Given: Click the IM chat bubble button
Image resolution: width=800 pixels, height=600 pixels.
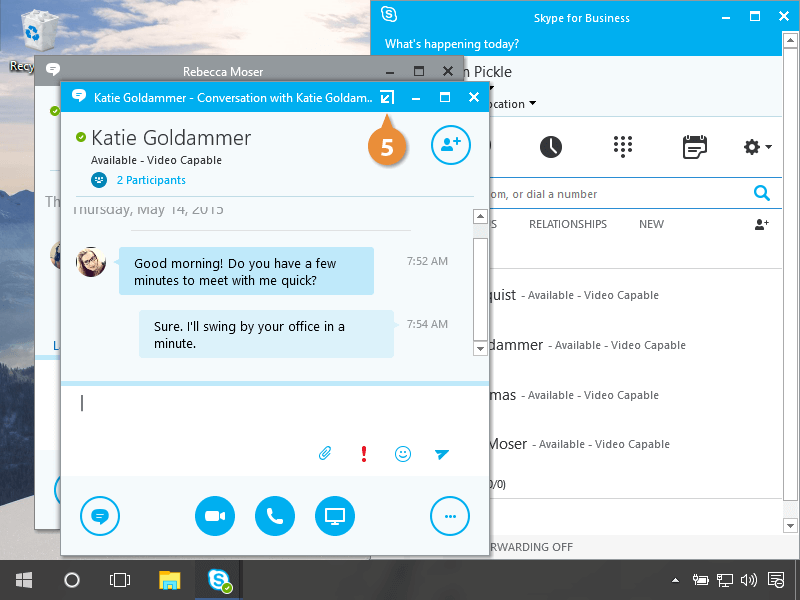Looking at the screenshot, I should coord(100,516).
